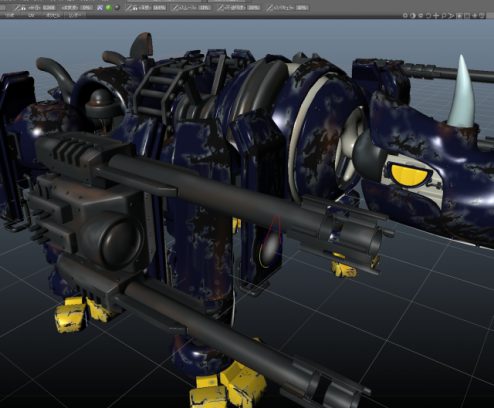Click the first numeric value field in the toolbar

49,7
